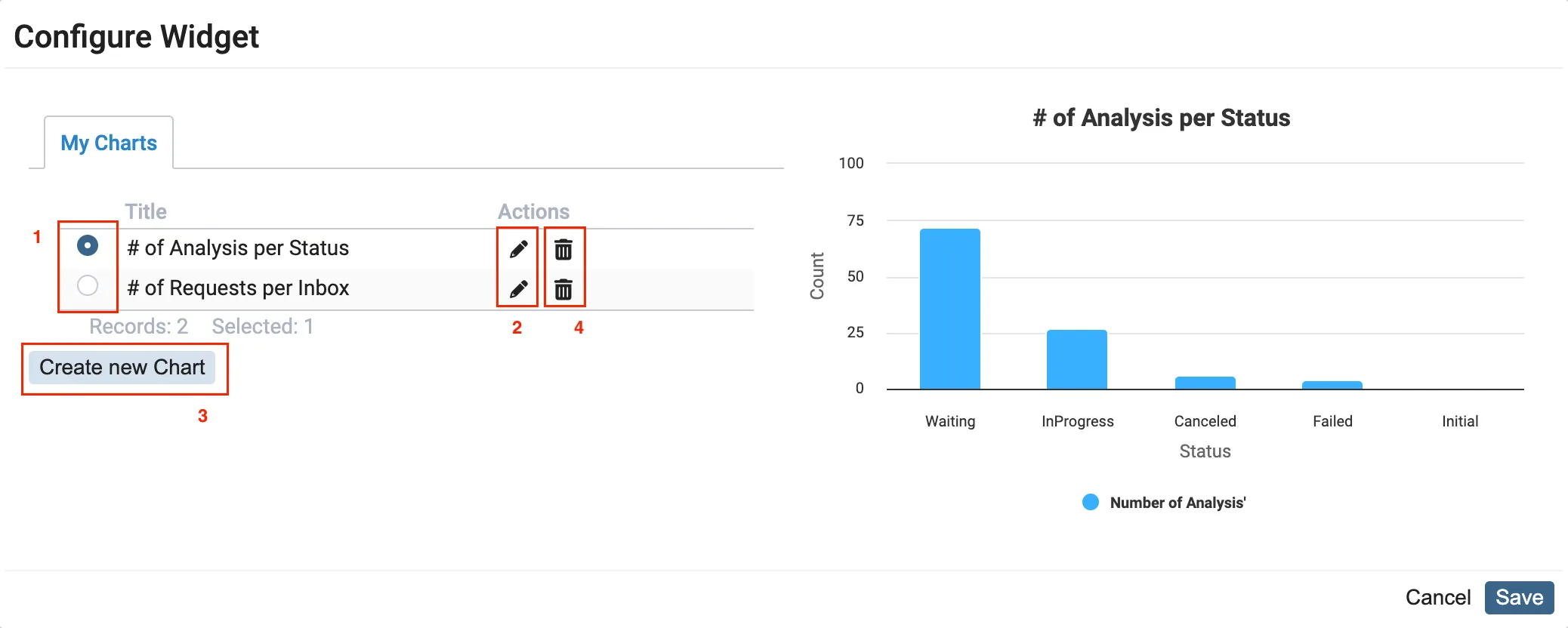Cancel the widget configuration

(1439, 597)
